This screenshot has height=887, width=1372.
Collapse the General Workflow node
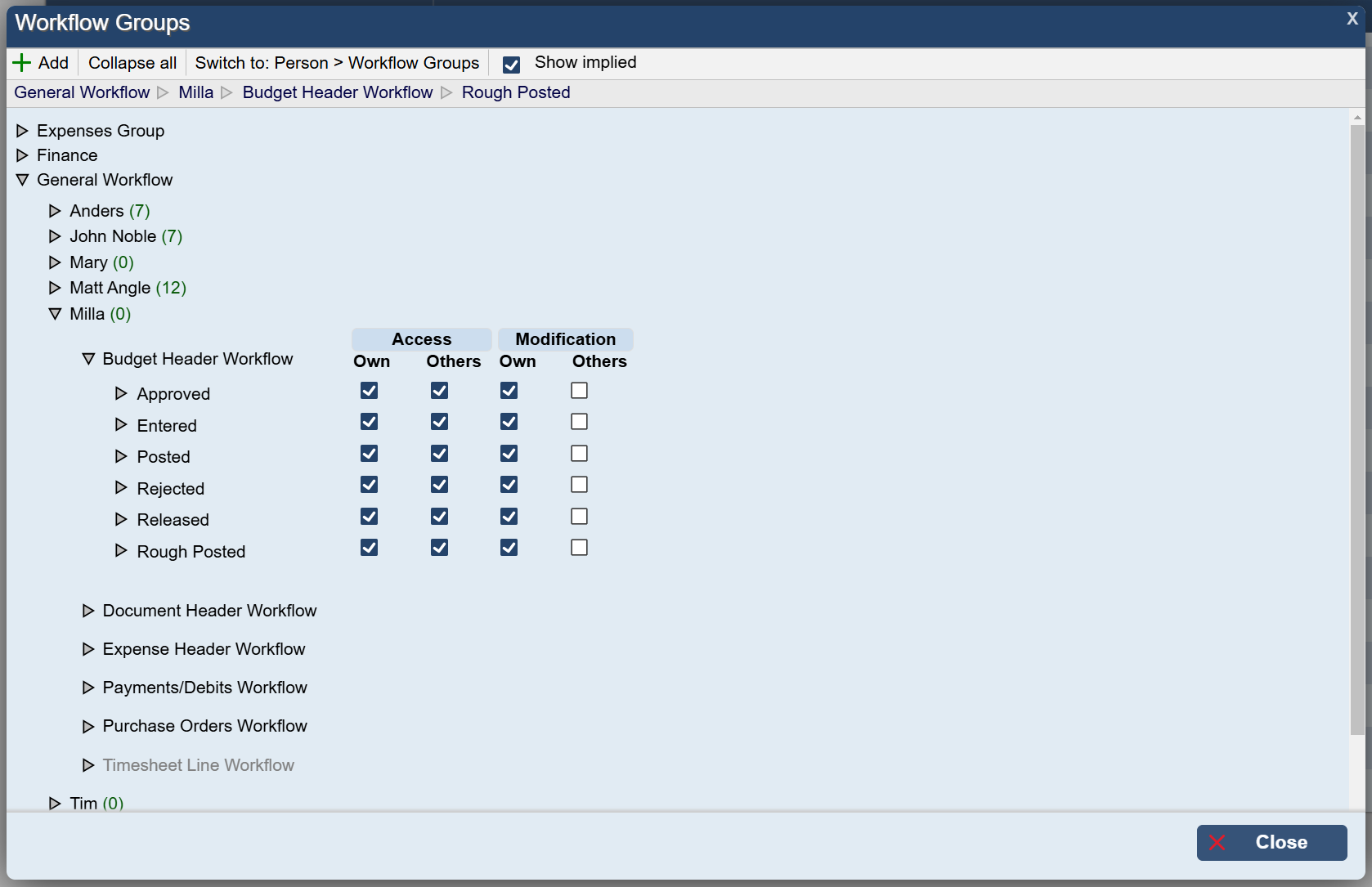[x=22, y=180]
